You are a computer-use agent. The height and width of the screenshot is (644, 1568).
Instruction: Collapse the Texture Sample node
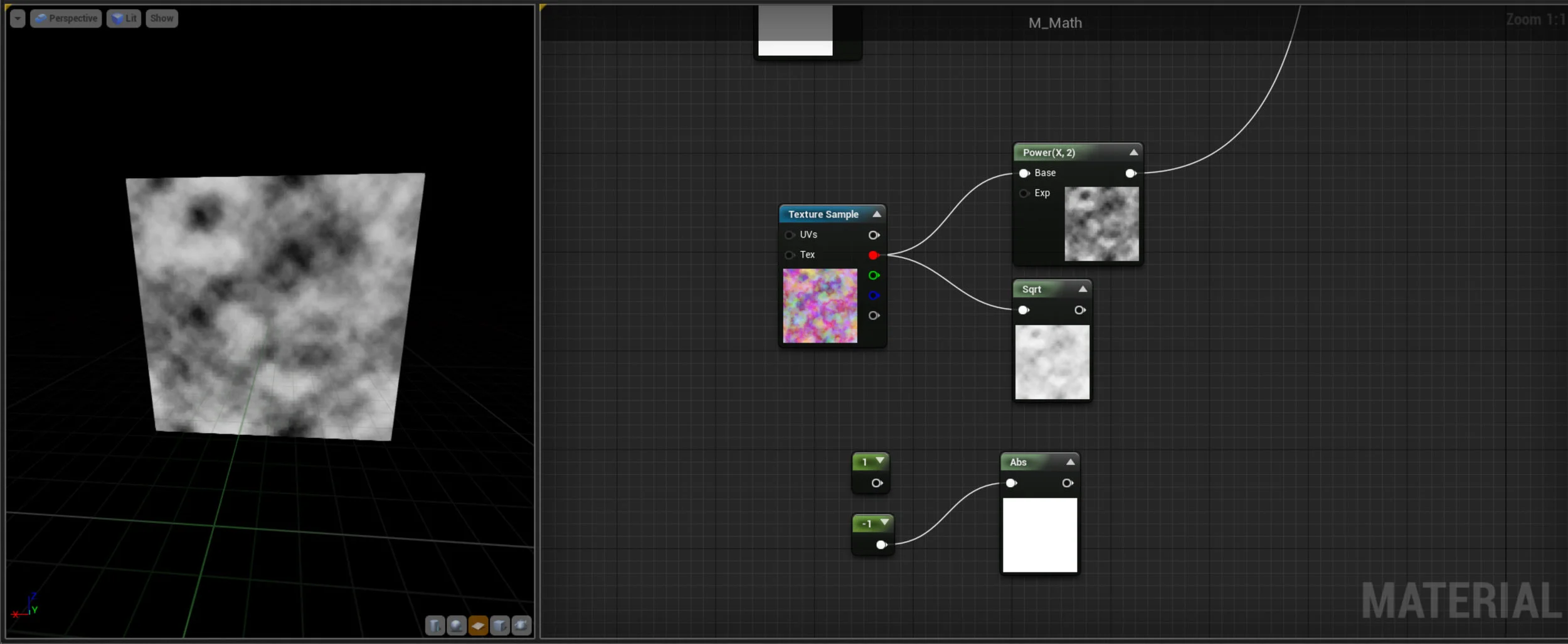(x=876, y=213)
